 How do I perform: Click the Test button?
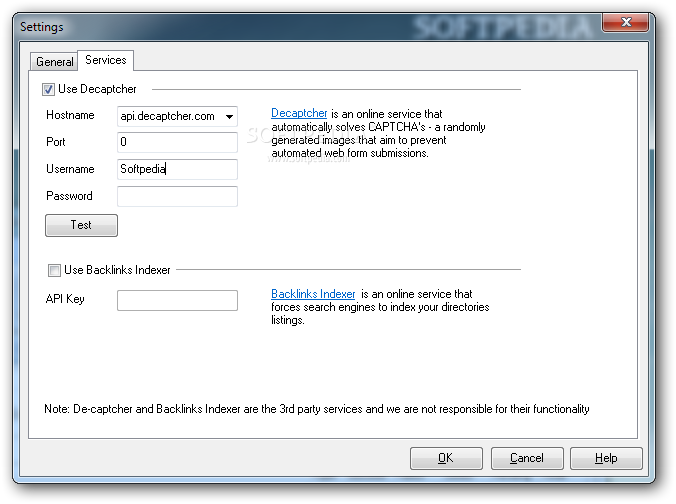(81, 225)
